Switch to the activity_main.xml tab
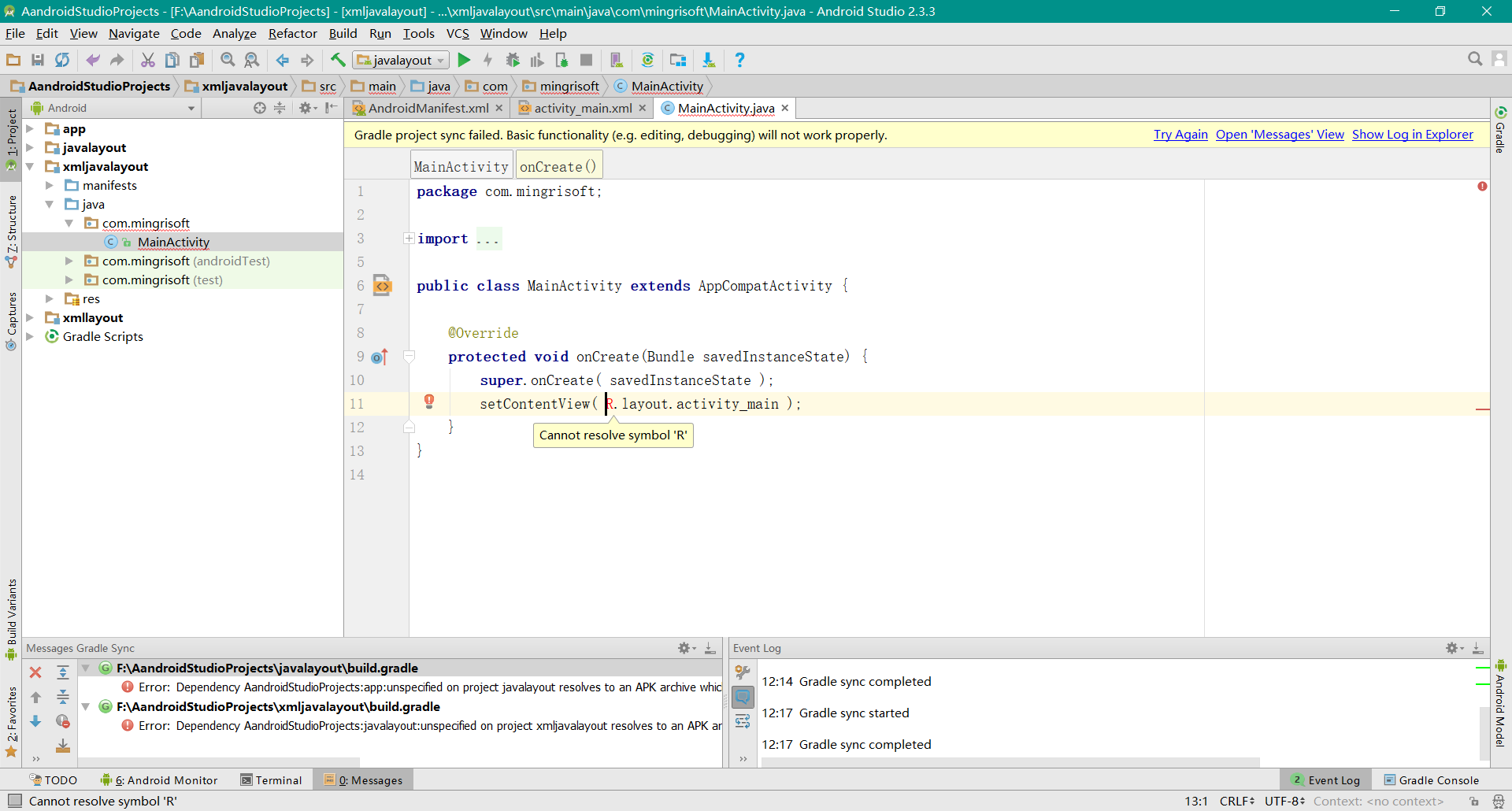The width and height of the screenshot is (1512, 811). pos(583,108)
